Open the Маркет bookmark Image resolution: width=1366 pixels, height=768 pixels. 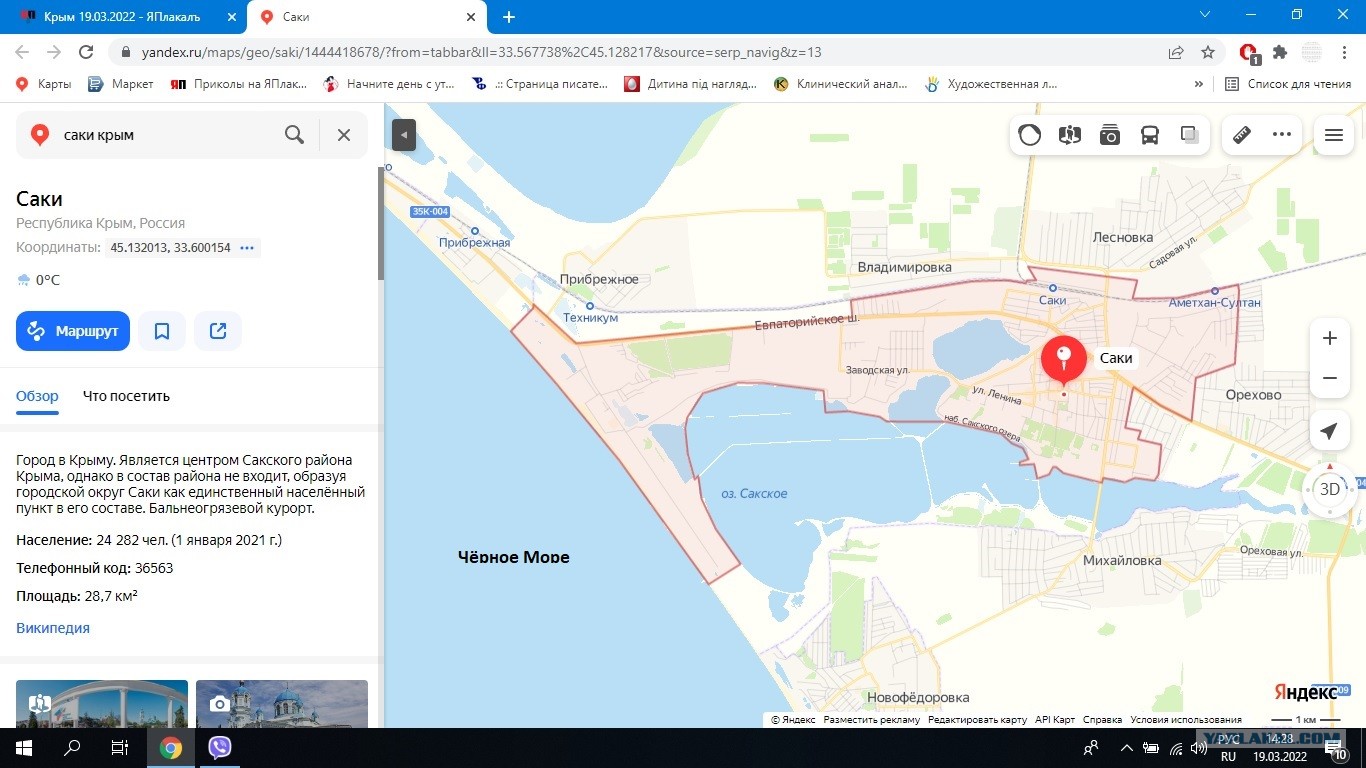(x=121, y=84)
